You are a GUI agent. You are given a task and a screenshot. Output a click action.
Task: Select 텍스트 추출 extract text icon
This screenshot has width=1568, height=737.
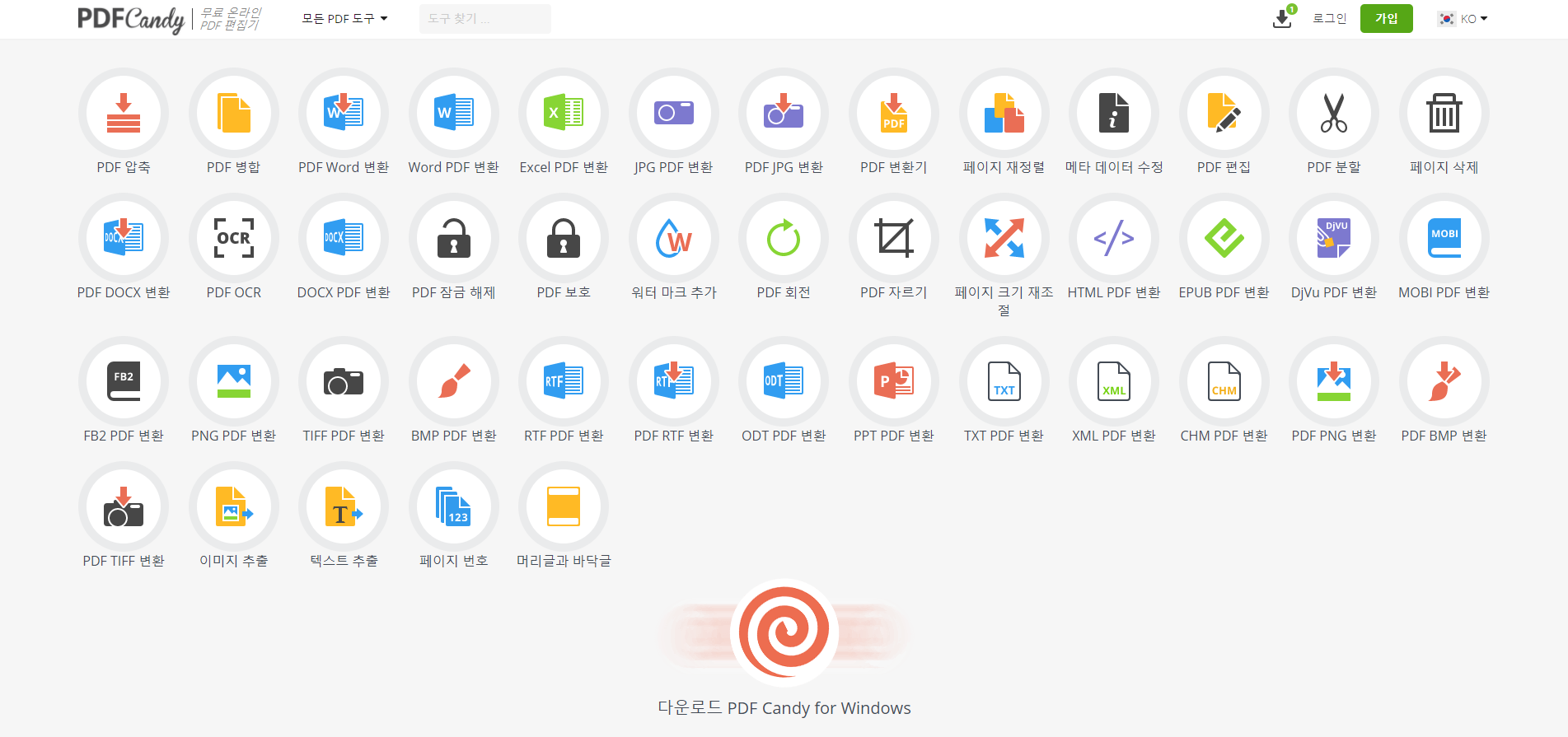pyautogui.click(x=344, y=506)
